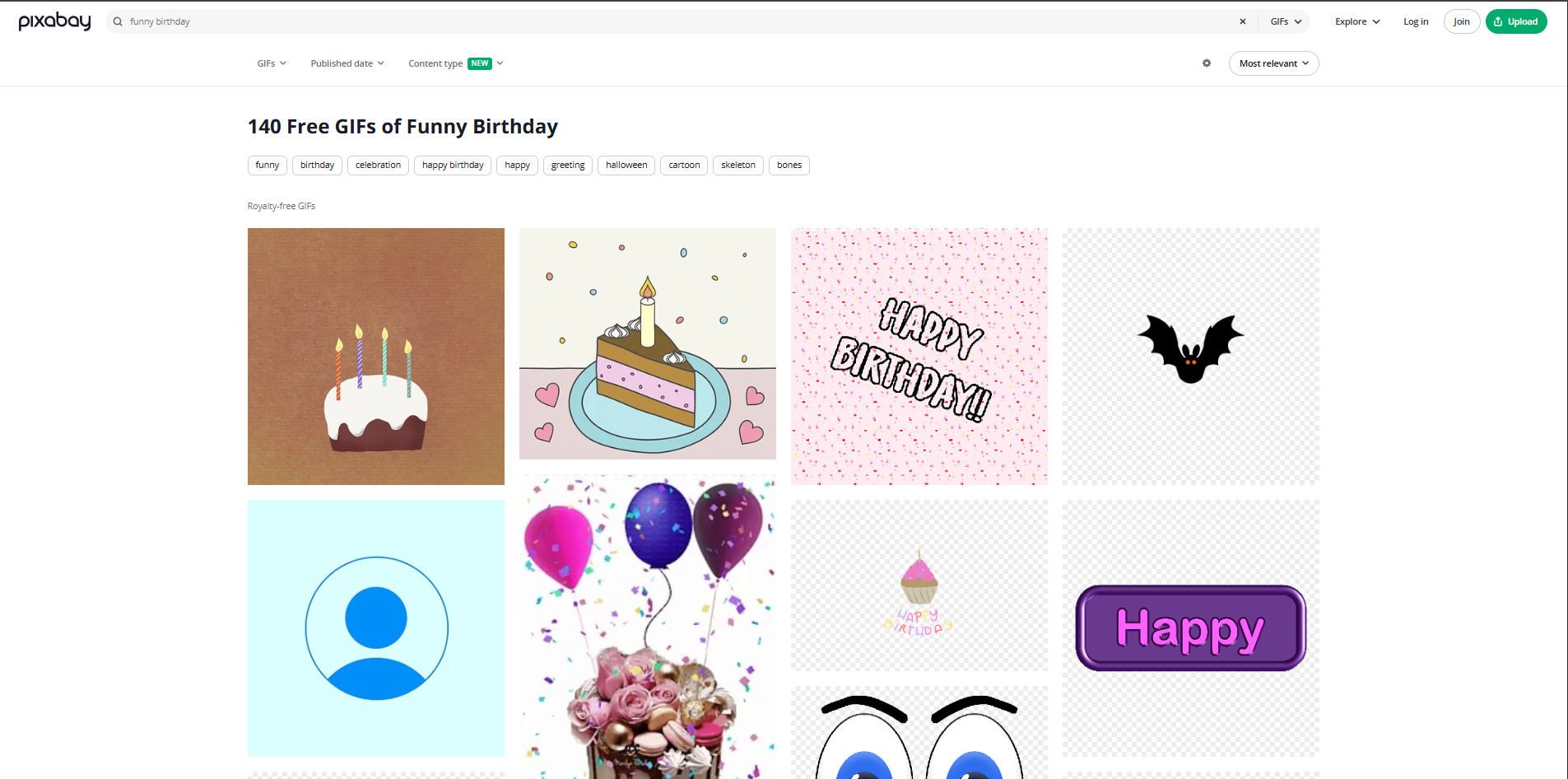The height and width of the screenshot is (779, 1568).
Task: Open the search settings gear
Action: click(x=1206, y=63)
